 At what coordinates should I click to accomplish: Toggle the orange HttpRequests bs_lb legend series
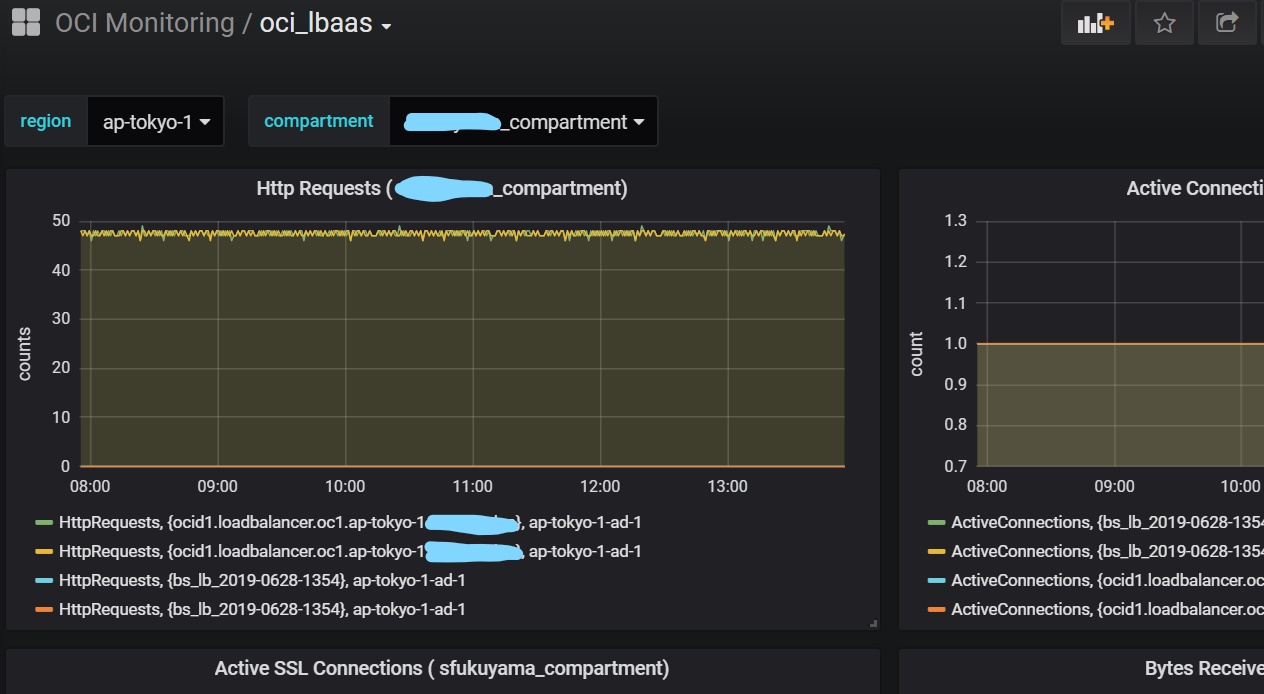(262, 609)
